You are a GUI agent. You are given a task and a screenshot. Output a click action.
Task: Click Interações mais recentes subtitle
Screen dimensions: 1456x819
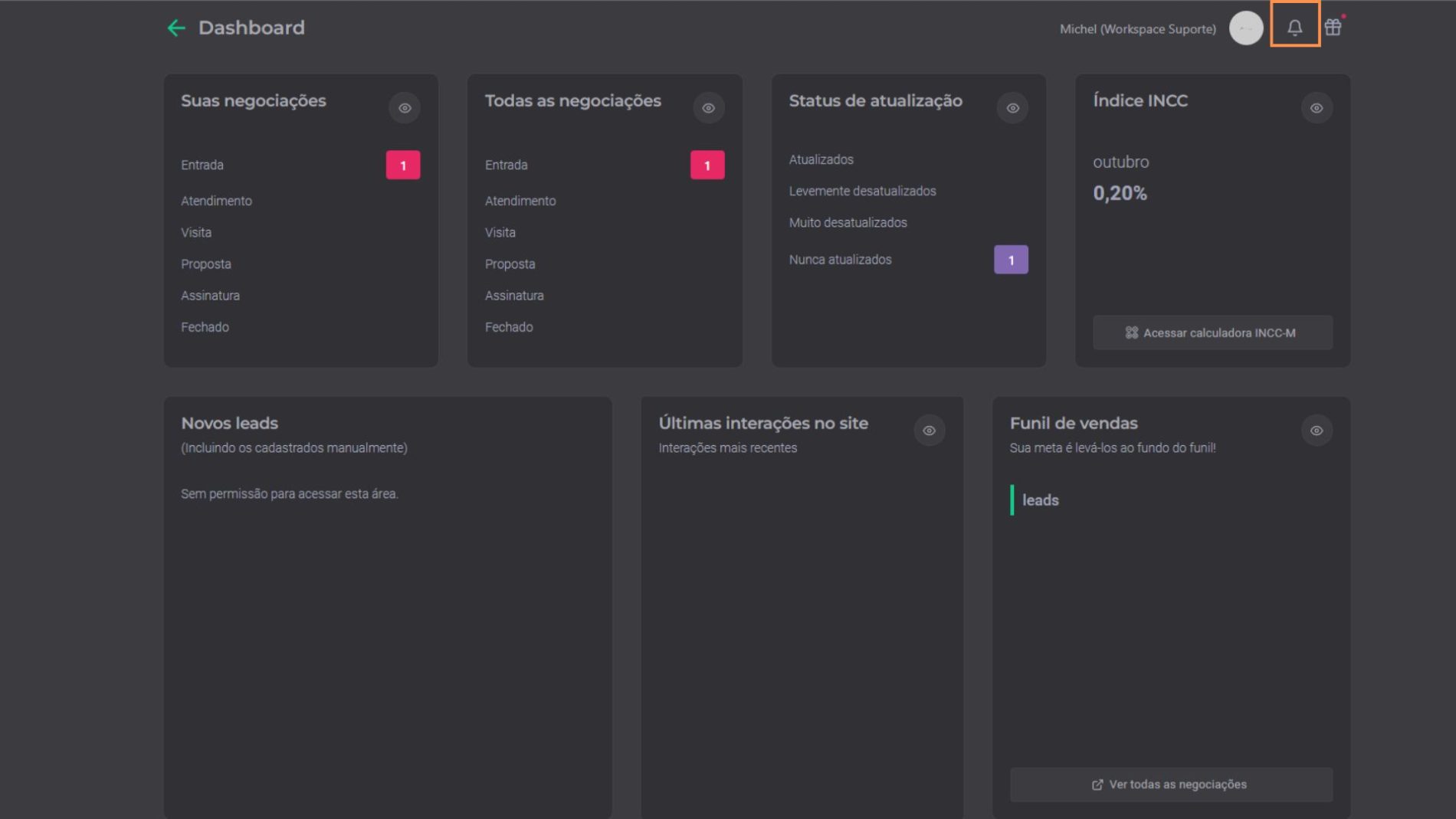tap(728, 448)
